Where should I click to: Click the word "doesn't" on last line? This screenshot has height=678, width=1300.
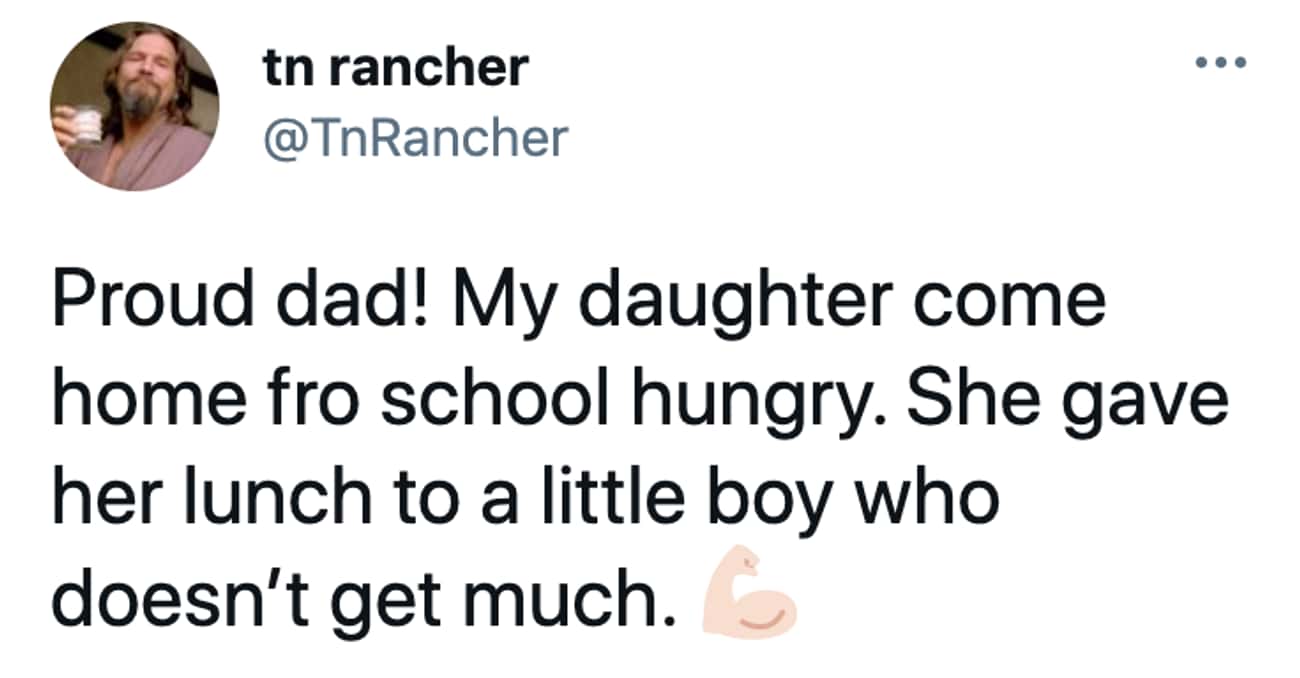tap(167, 600)
